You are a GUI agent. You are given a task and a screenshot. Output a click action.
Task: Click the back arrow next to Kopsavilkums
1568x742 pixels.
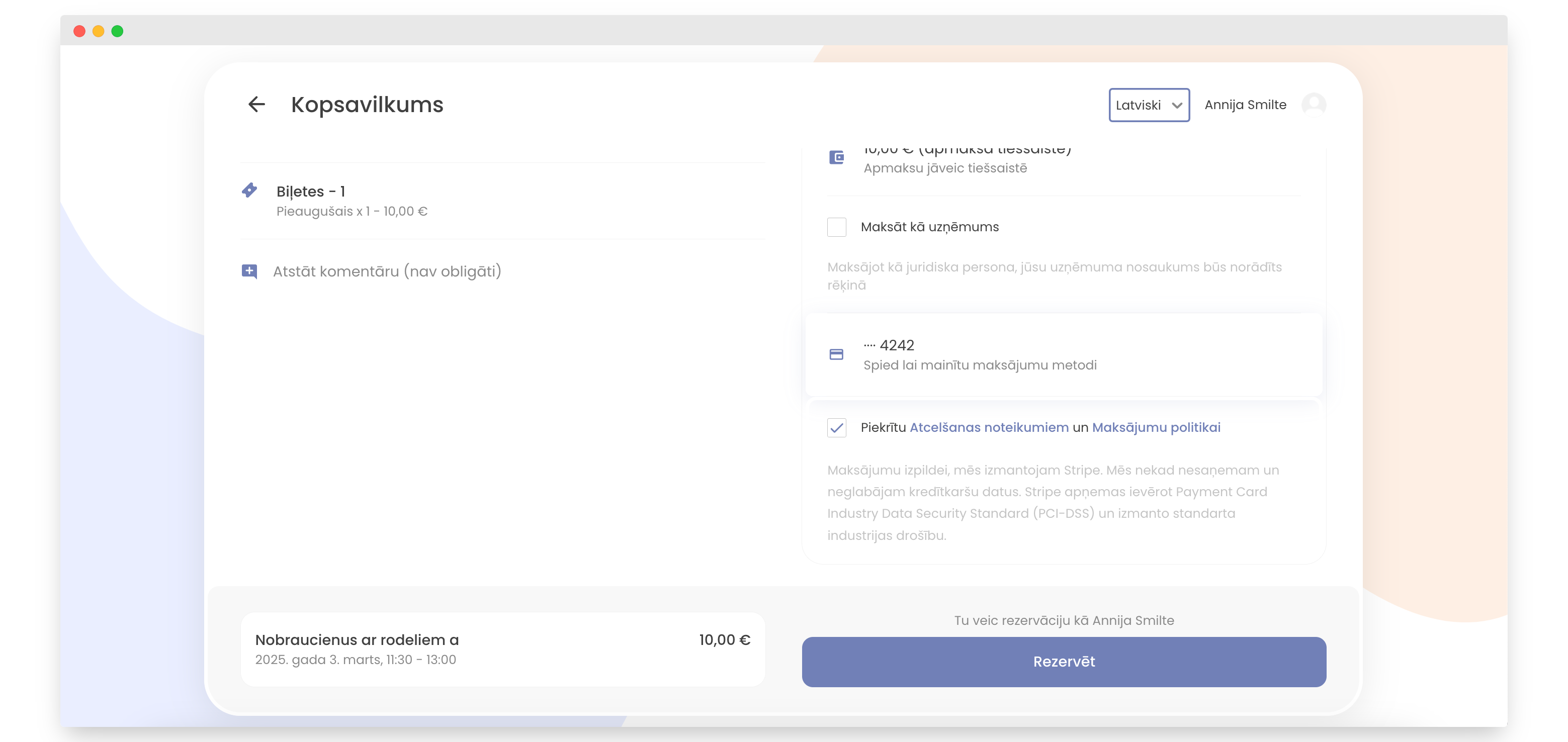tap(256, 105)
